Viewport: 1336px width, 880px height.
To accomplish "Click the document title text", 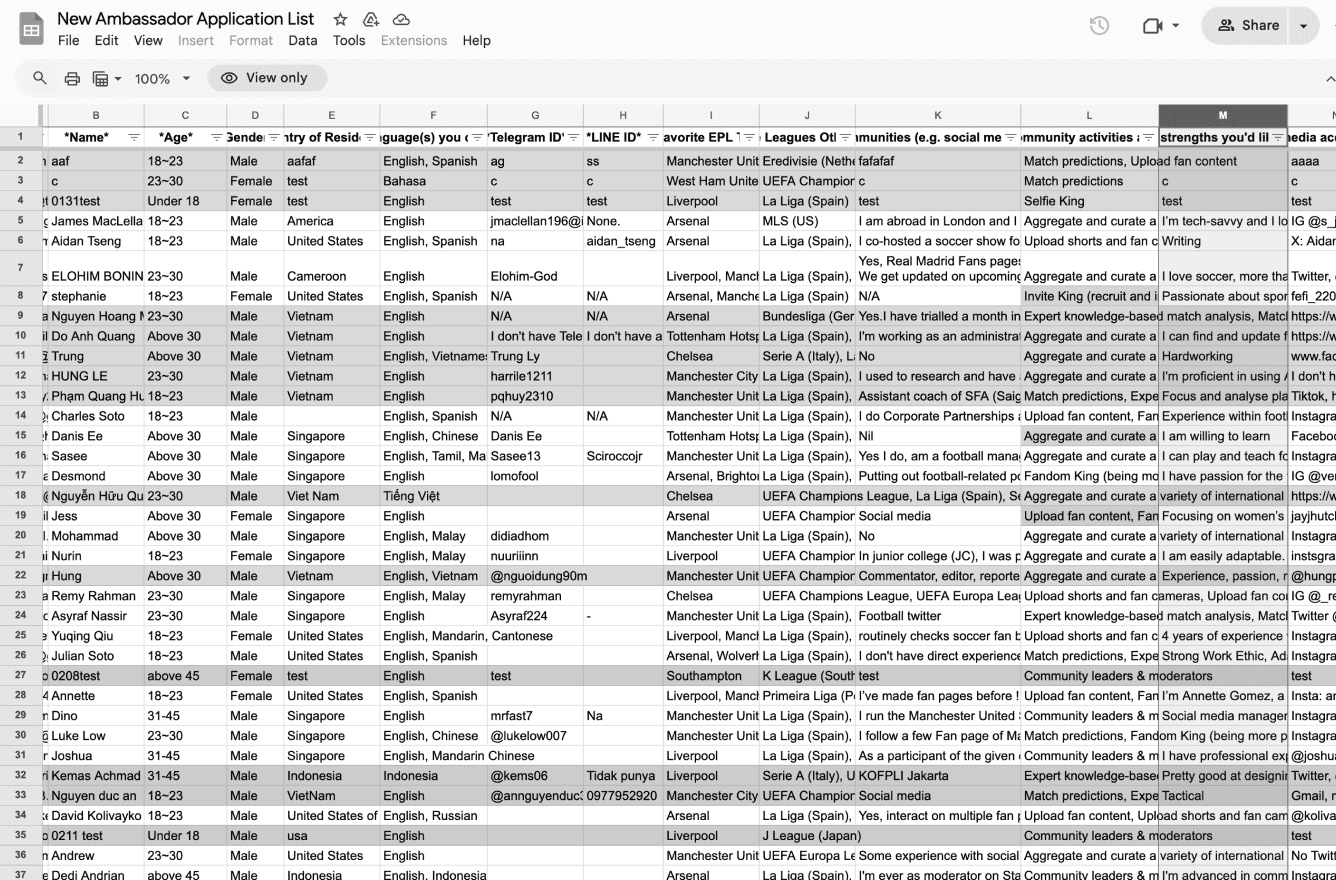I will coord(186,19).
